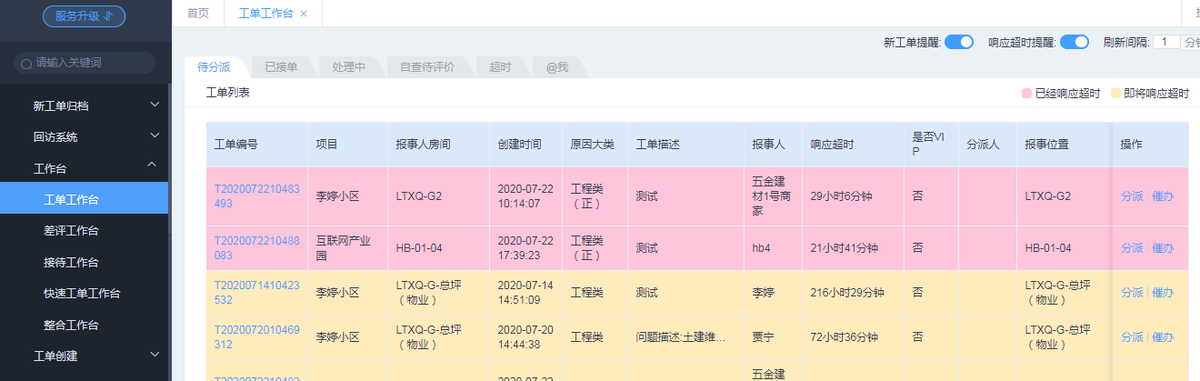Image resolution: width=1200 pixels, height=381 pixels.
Task: Toggle the 新工单提醒 switch
Action: (x=959, y=42)
